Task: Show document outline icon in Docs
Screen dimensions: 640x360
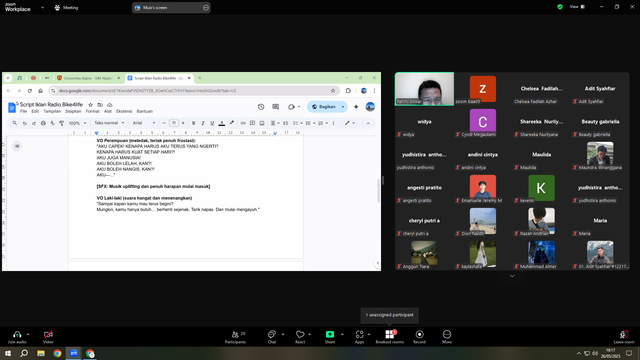Action: pyautogui.click(x=17, y=146)
